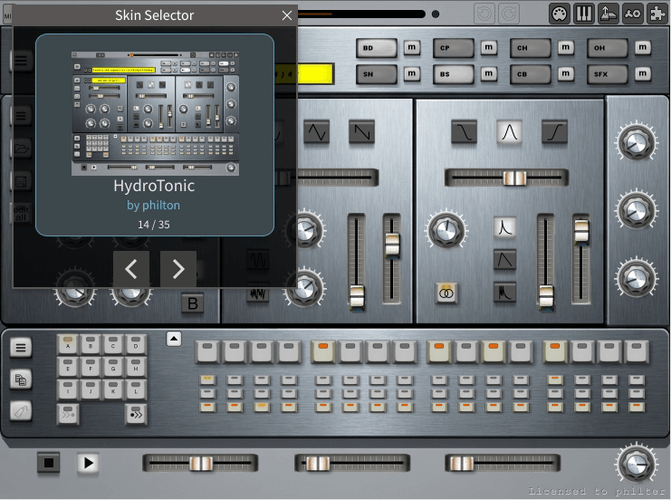The height and width of the screenshot is (500, 671).
Task: Select the BS drum channel
Action: click(454, 74)
